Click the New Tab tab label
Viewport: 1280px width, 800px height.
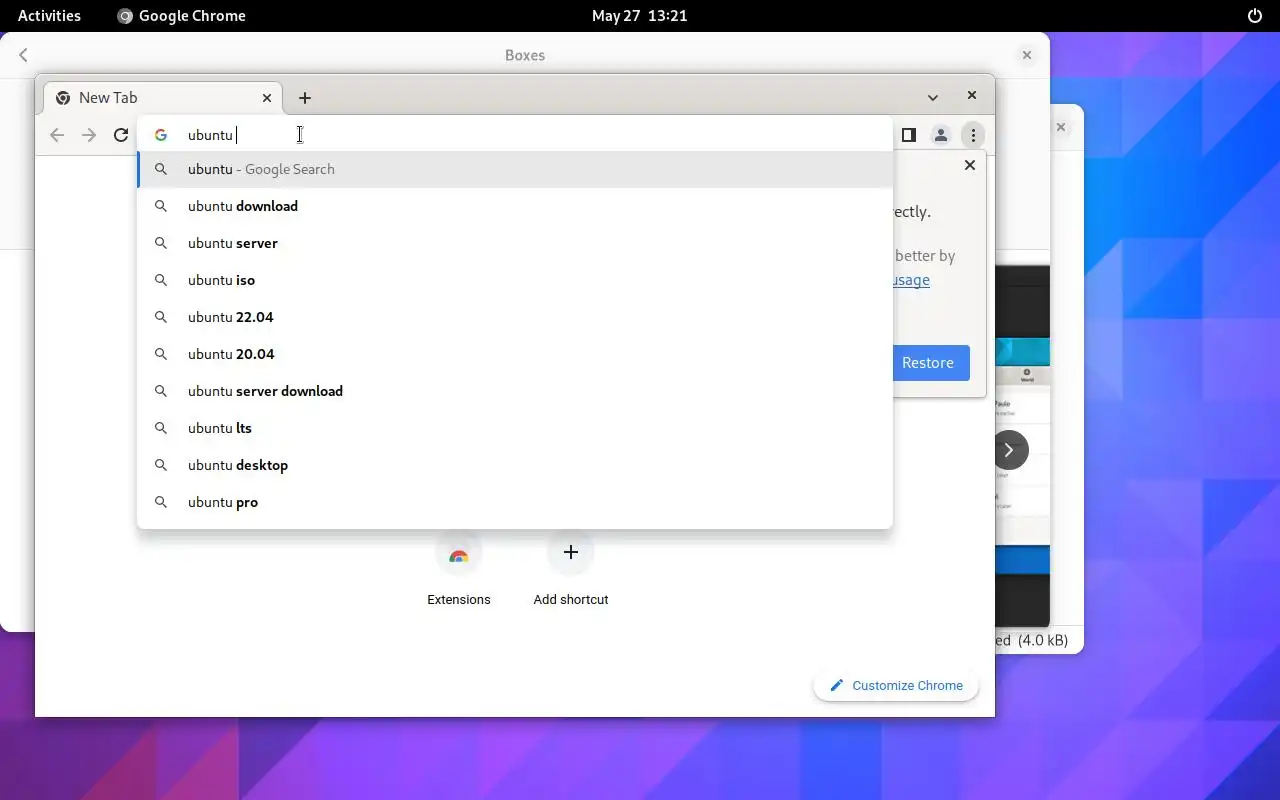(x=108, y=98)
